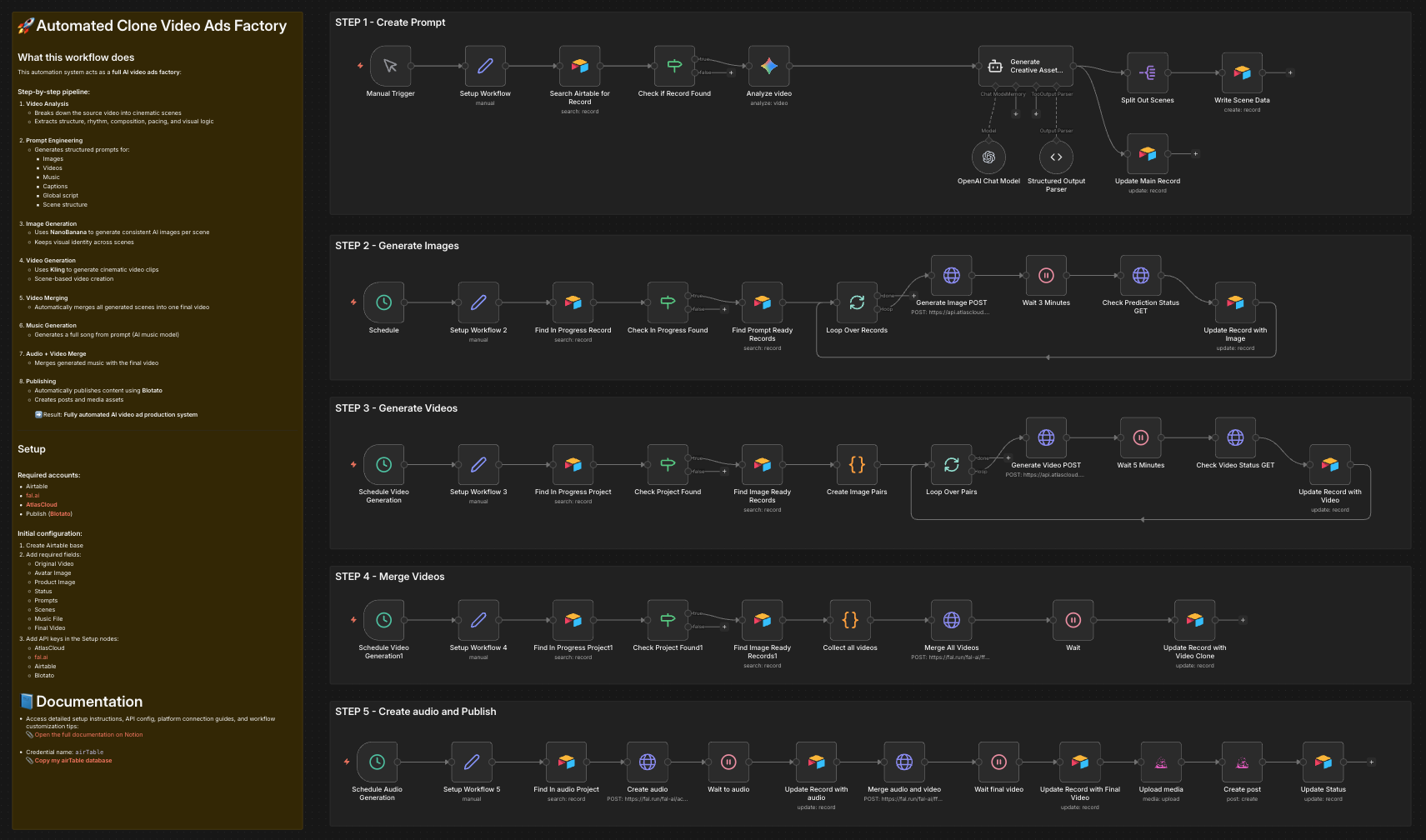Select the Manual Trigger node
This screenshot has width=1426, height=840.
391,67
